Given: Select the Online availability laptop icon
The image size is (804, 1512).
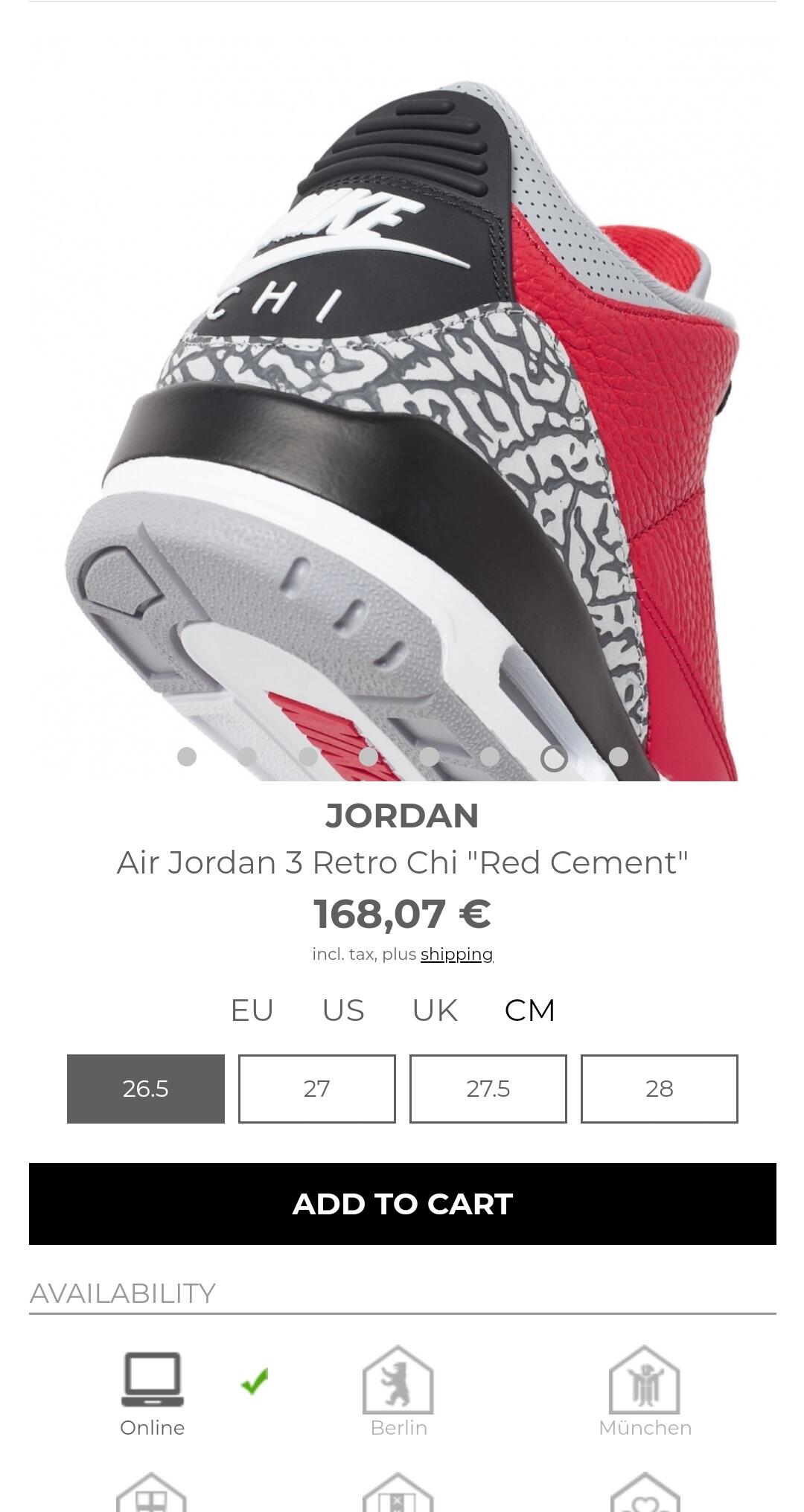Looking at the screenshot, I should click(153, 1380).
